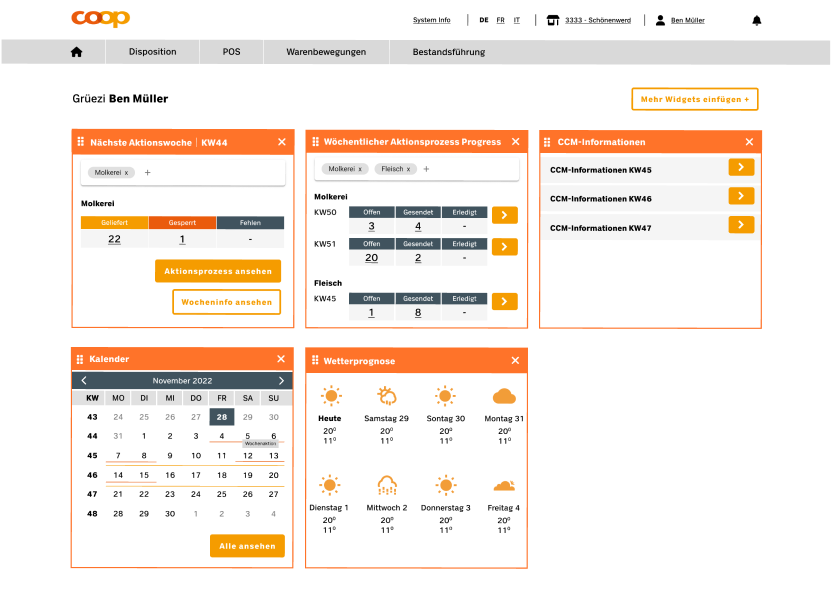Remove Fleisch tag in Aktionsprozess Progress widget
This screenshot has height=589, width=831.
click(x=408, y=169)
